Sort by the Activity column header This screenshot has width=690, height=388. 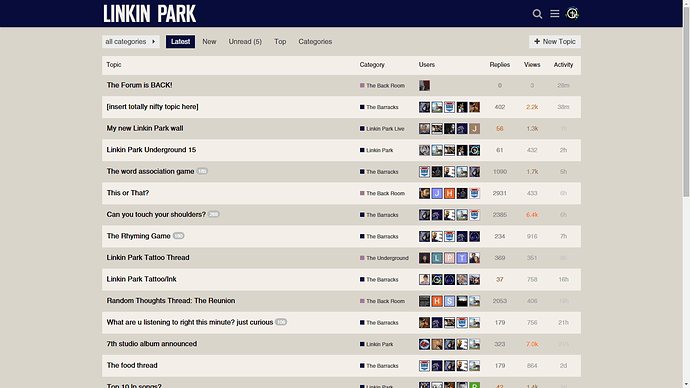[563, 65]
